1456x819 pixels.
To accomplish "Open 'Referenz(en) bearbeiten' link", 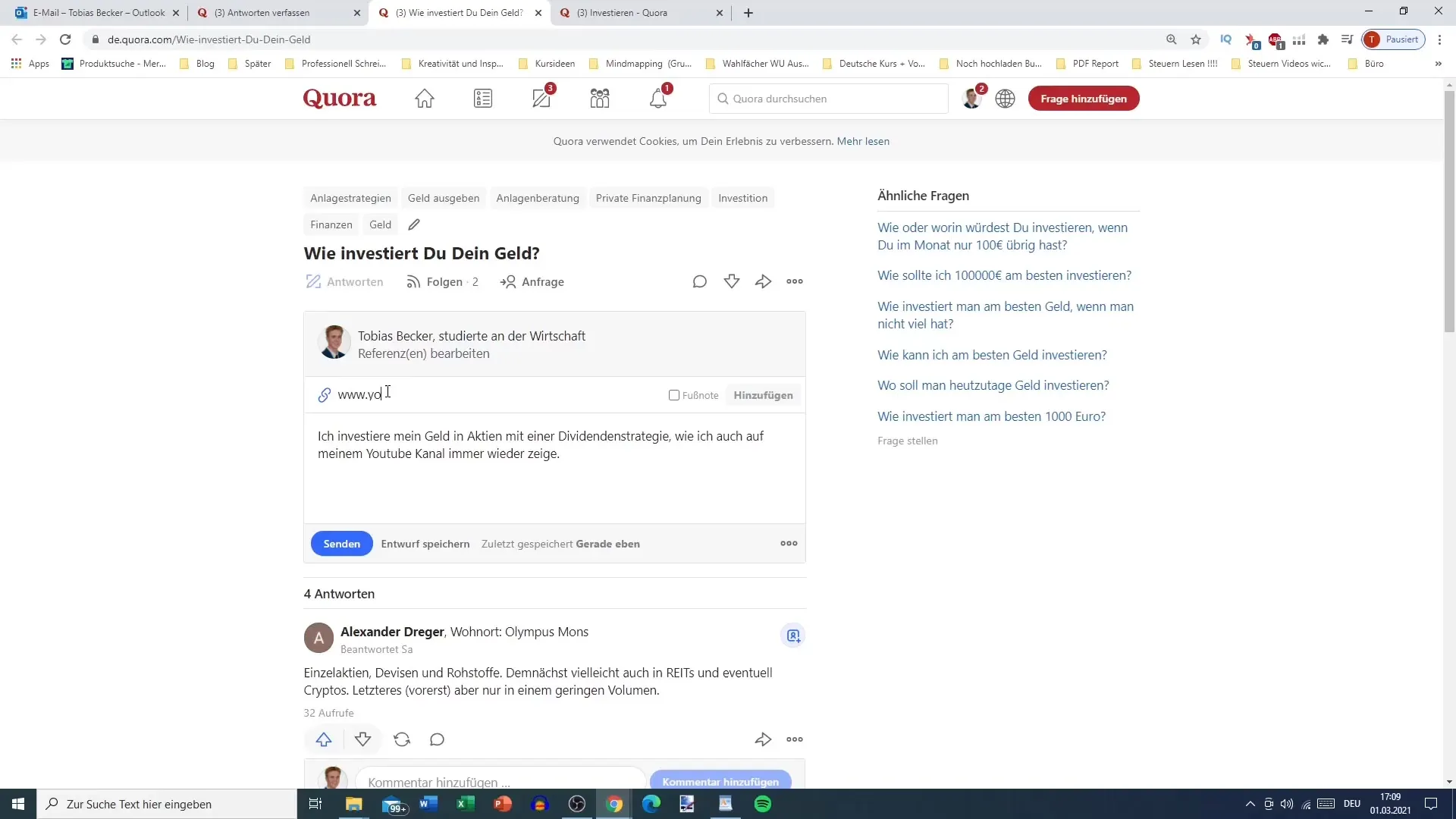I will [x=423, y=353].
